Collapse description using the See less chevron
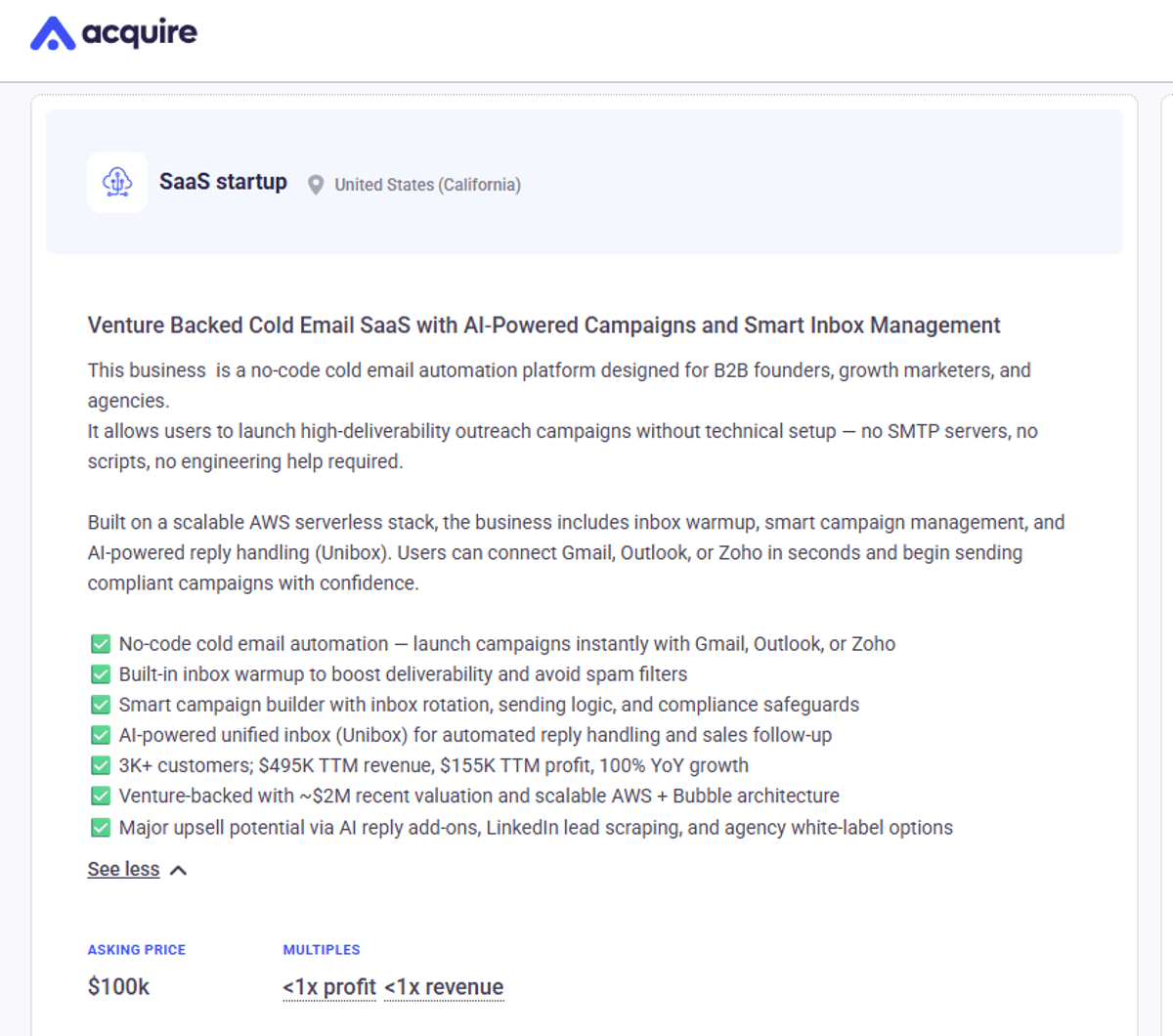 click(x=178, y=869)
